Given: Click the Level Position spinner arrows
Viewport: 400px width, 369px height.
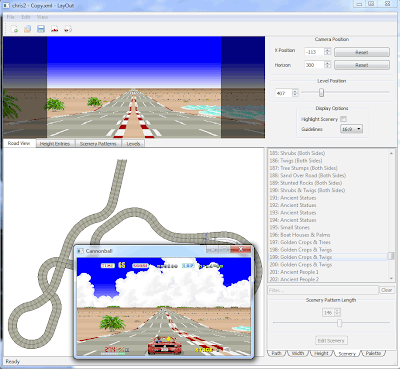Looking at the screenshot, I should 295,93.
